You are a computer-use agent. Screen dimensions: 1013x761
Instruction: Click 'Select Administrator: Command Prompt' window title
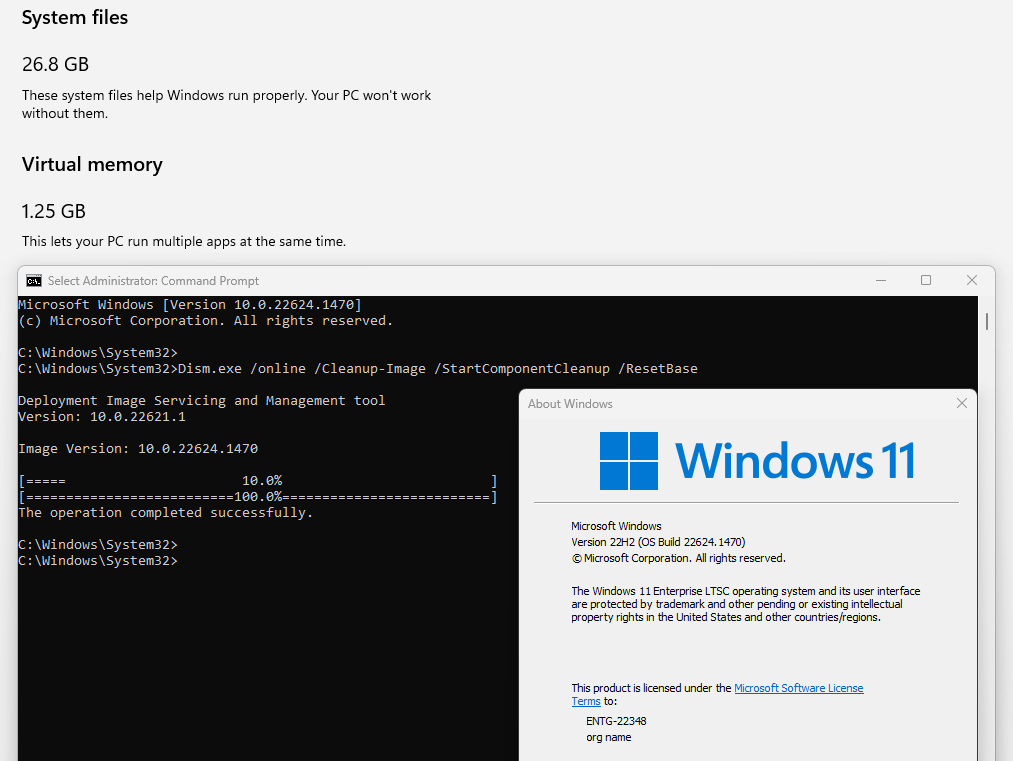[153, 281]
